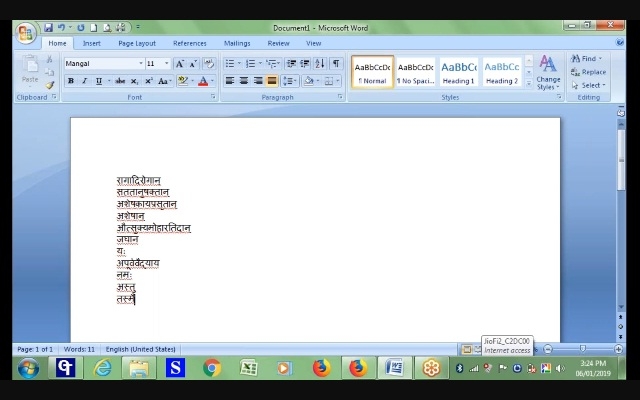
Task: Click the Paste icon
Action: coord(30,68)
